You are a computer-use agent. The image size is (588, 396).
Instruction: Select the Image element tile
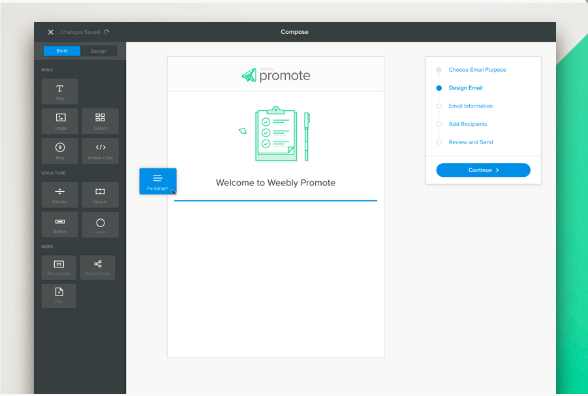60,121
